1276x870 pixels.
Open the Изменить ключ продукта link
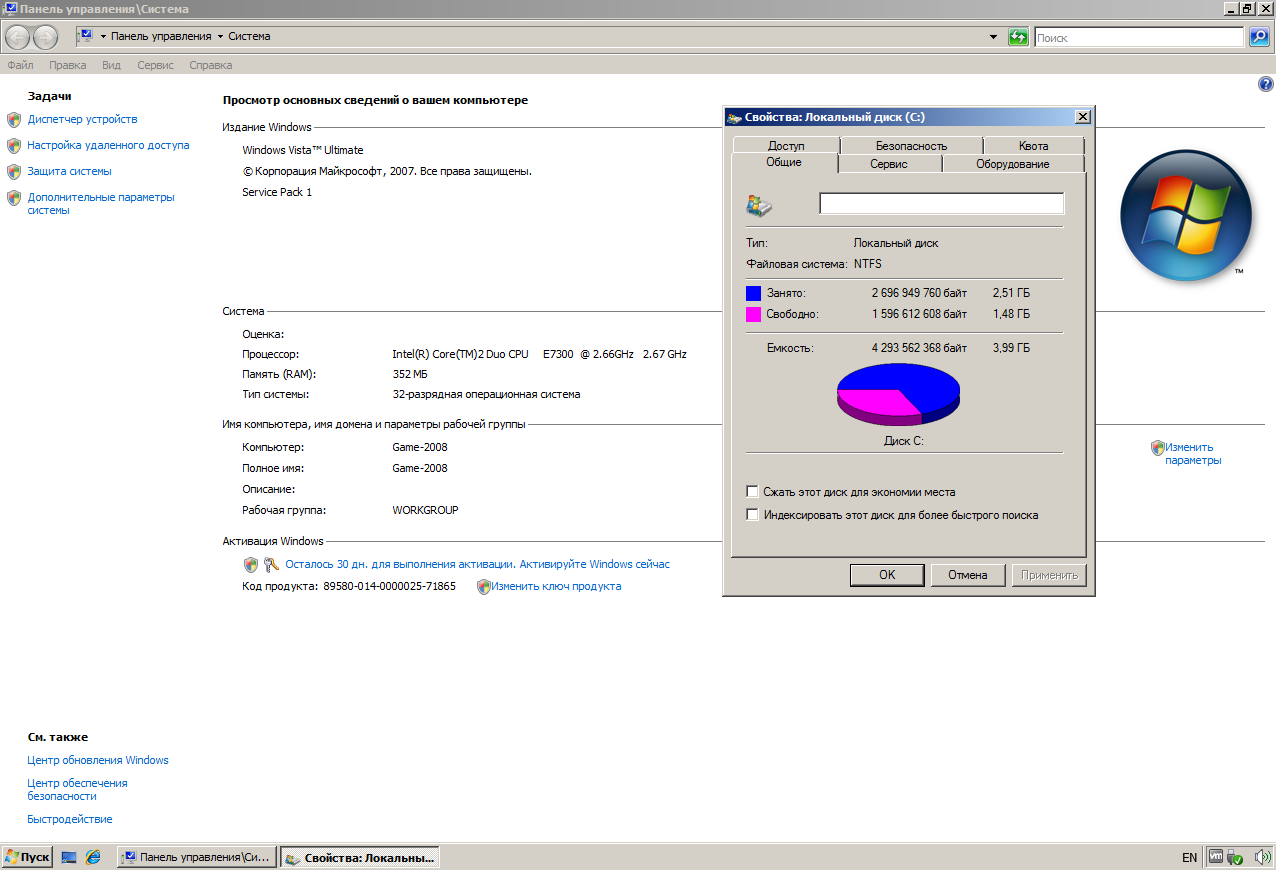(x=555, y=587)
